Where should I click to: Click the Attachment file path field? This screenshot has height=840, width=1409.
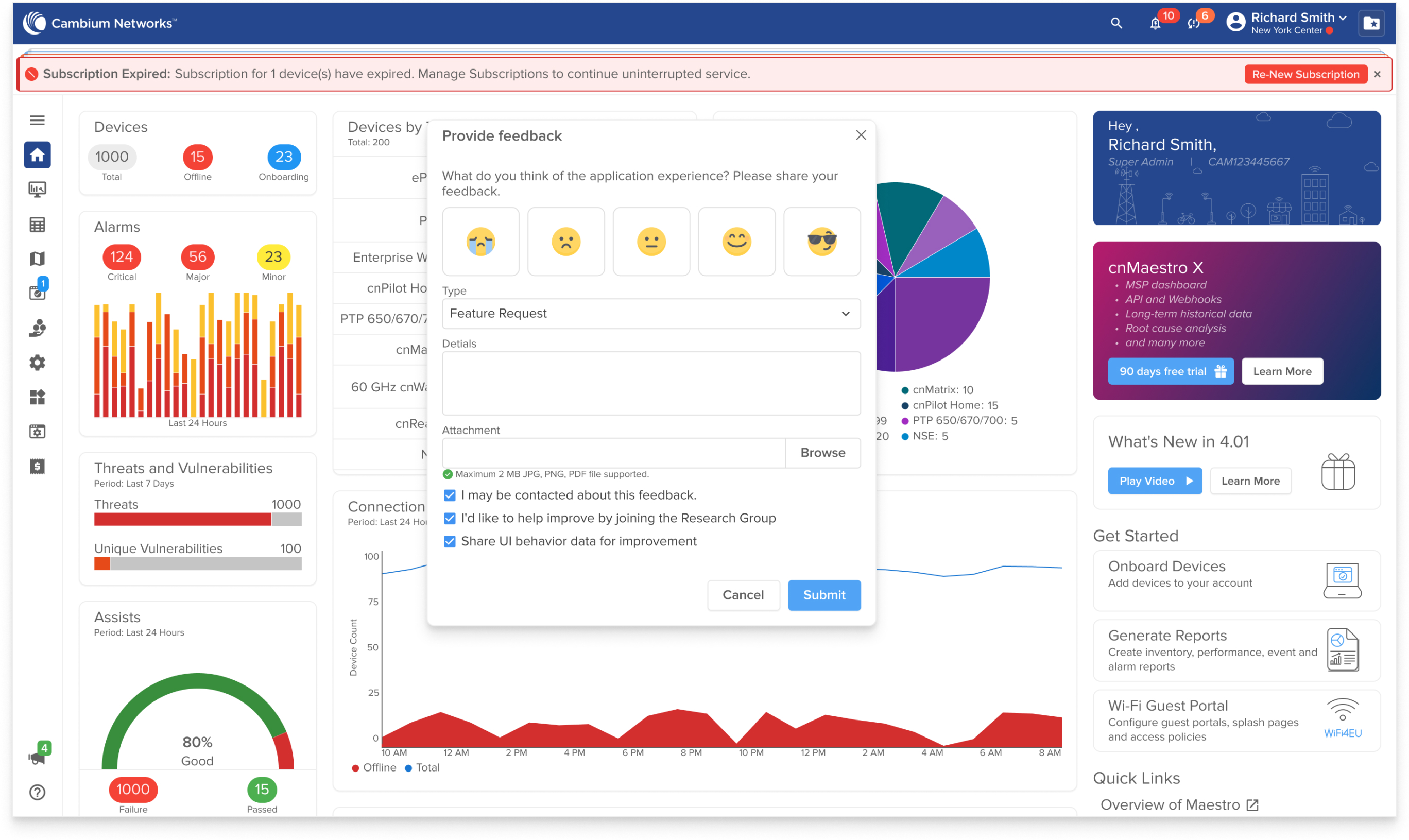click(613, 453)
